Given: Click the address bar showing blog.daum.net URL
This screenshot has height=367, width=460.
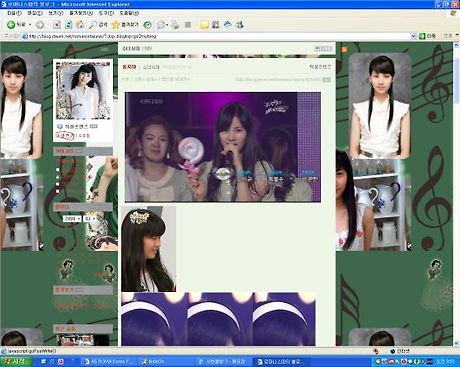Looking at the screenshot, I should [x=217, y=36].
